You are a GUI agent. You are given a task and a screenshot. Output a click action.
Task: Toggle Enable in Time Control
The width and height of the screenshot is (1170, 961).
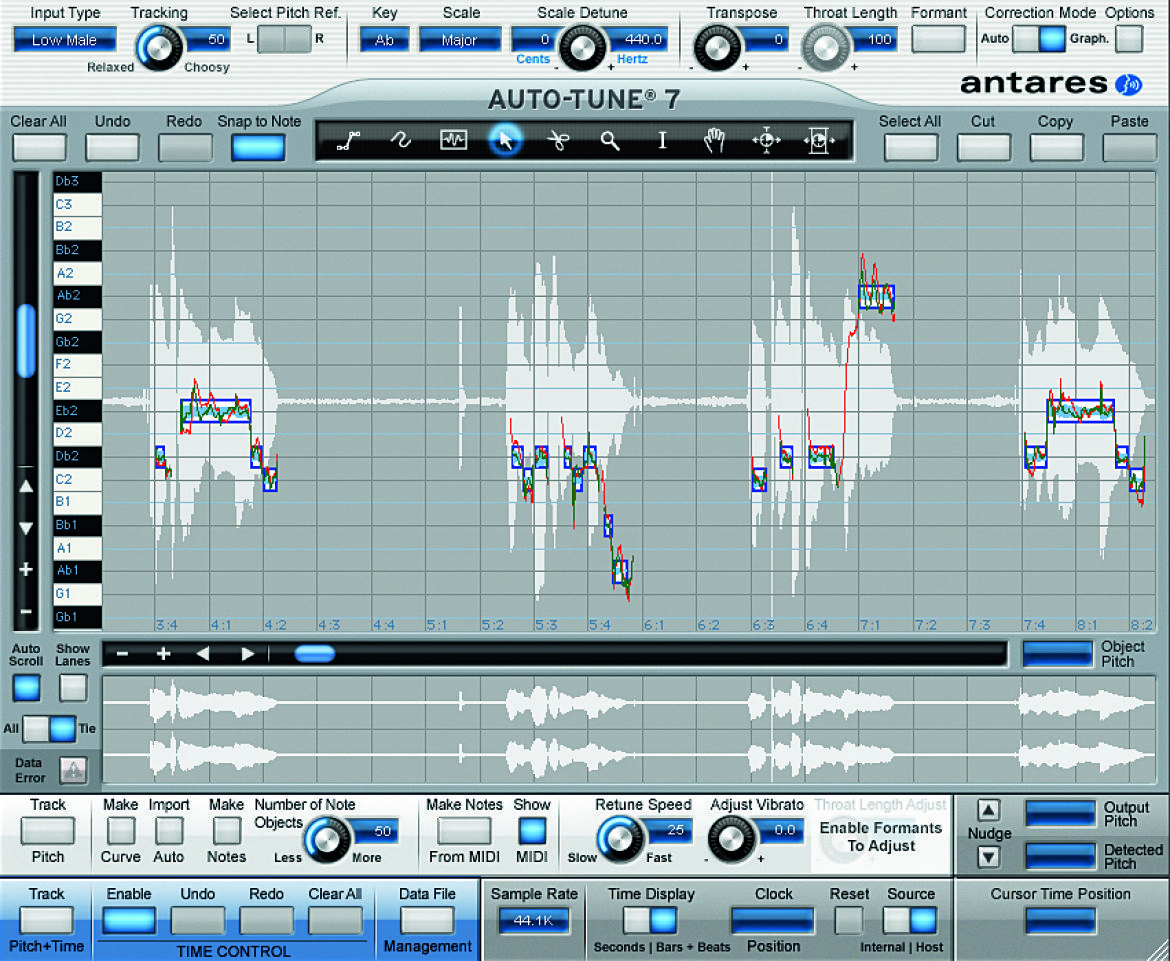tap(129, 921)
